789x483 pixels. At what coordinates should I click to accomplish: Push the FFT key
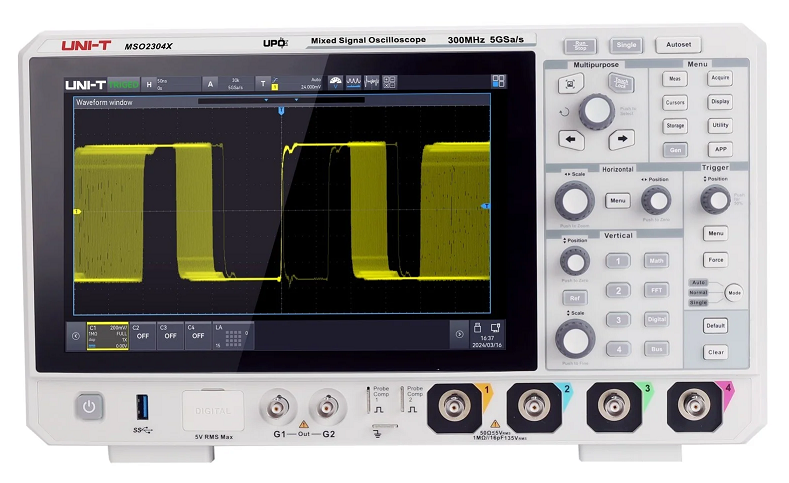[657, 290]
